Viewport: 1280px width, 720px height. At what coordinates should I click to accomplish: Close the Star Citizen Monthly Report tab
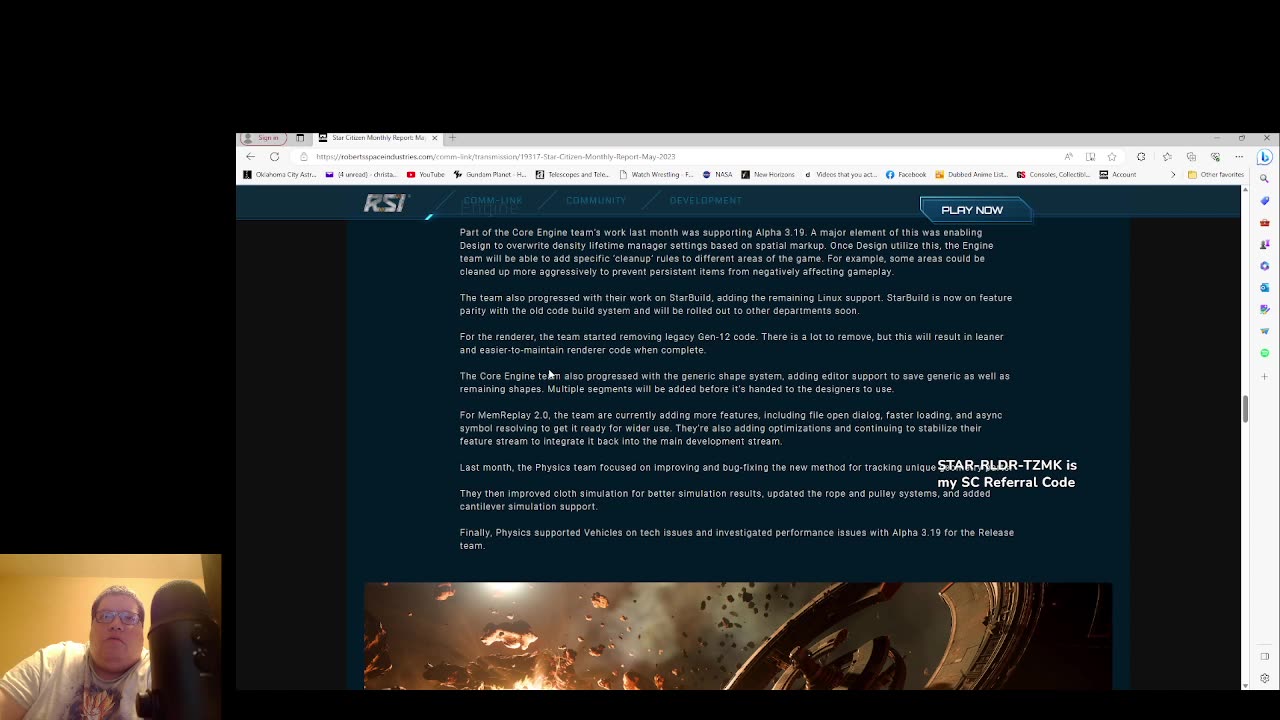pos(434,137)
